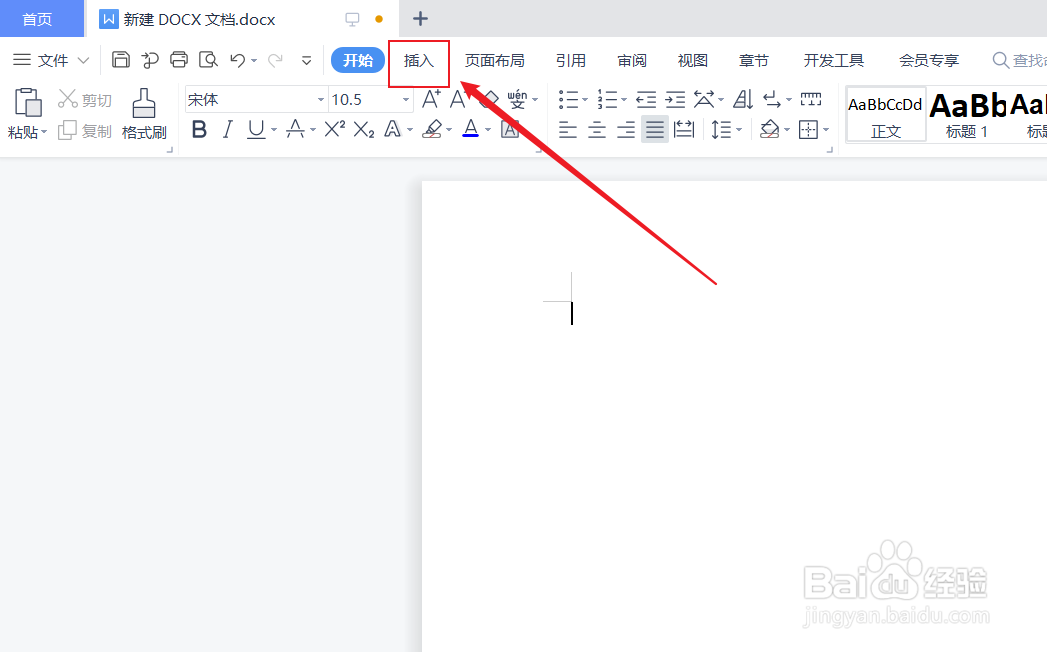1047x652 pixels.
Task: Open the font name dropdown
Action: [318, 98]
